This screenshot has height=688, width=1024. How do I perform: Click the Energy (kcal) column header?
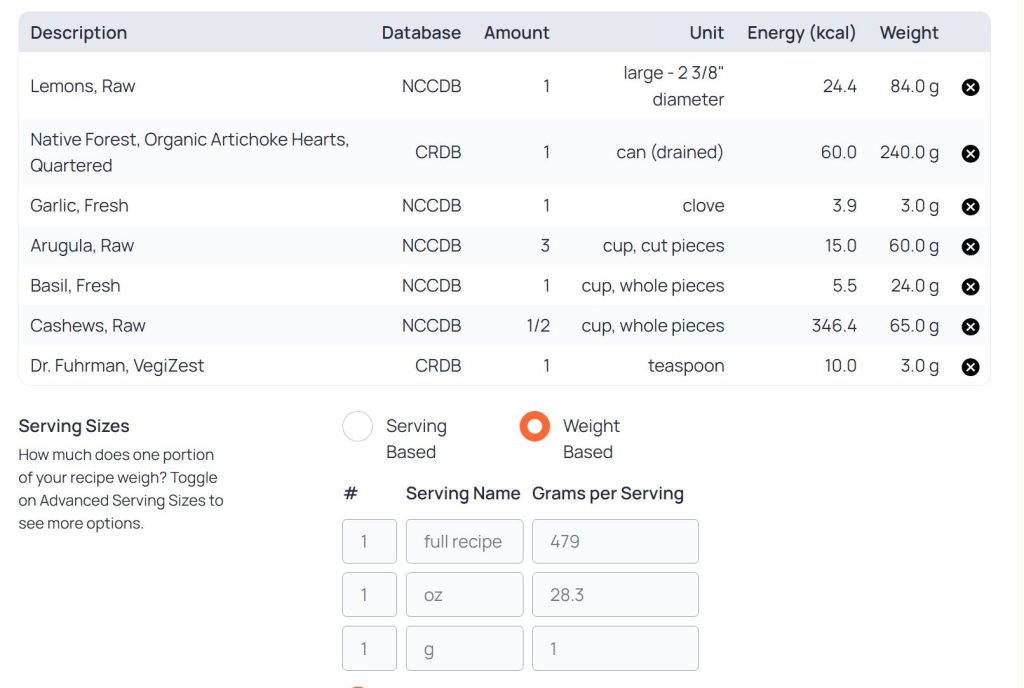(801, 33)
